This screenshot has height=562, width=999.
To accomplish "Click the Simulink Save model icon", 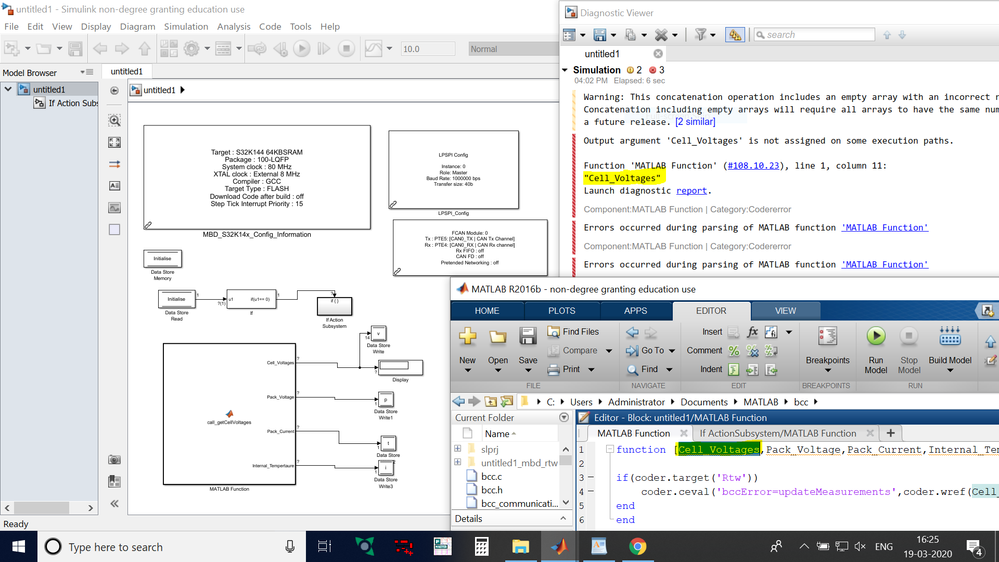I will pyautogui.click(x=75, y=48).
